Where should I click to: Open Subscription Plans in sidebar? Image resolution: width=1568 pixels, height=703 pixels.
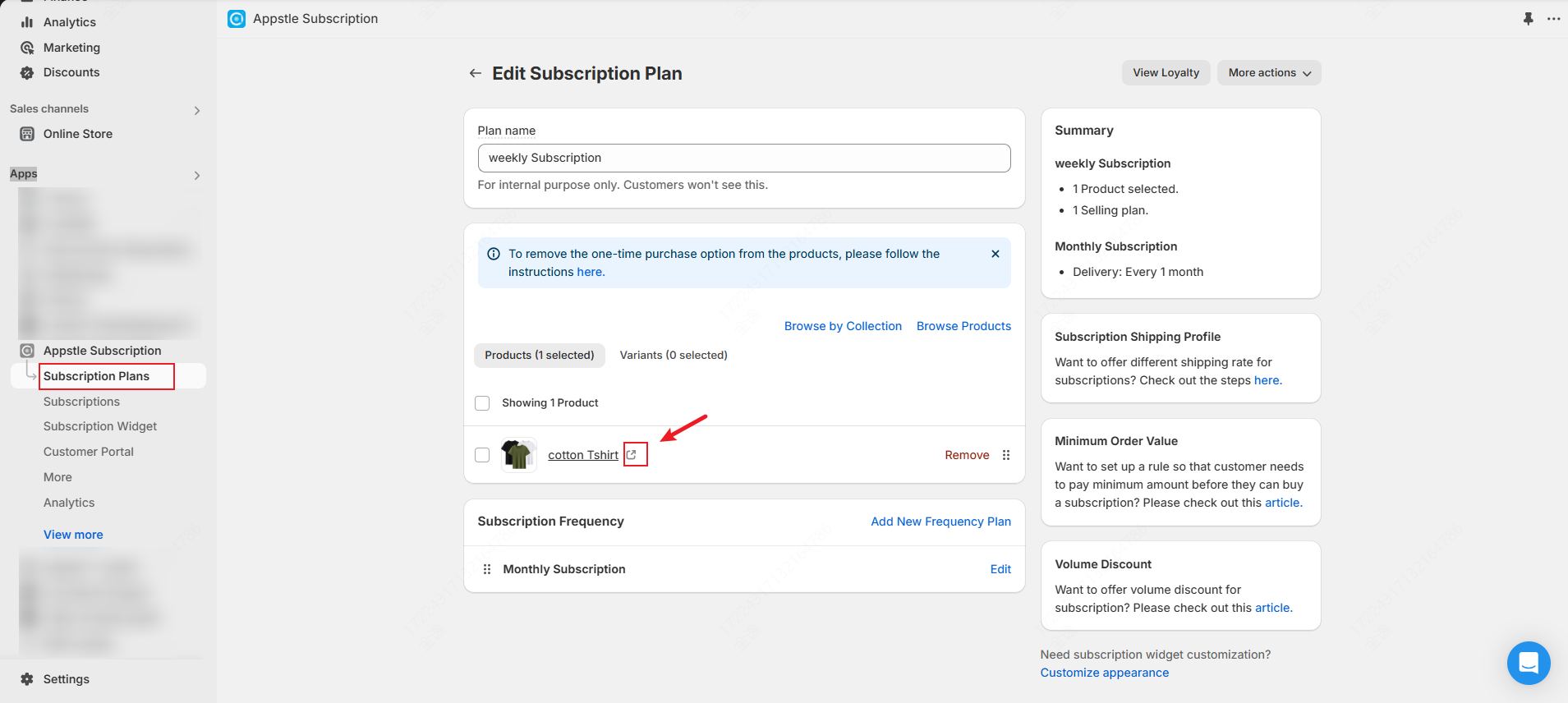click(96, 376)
